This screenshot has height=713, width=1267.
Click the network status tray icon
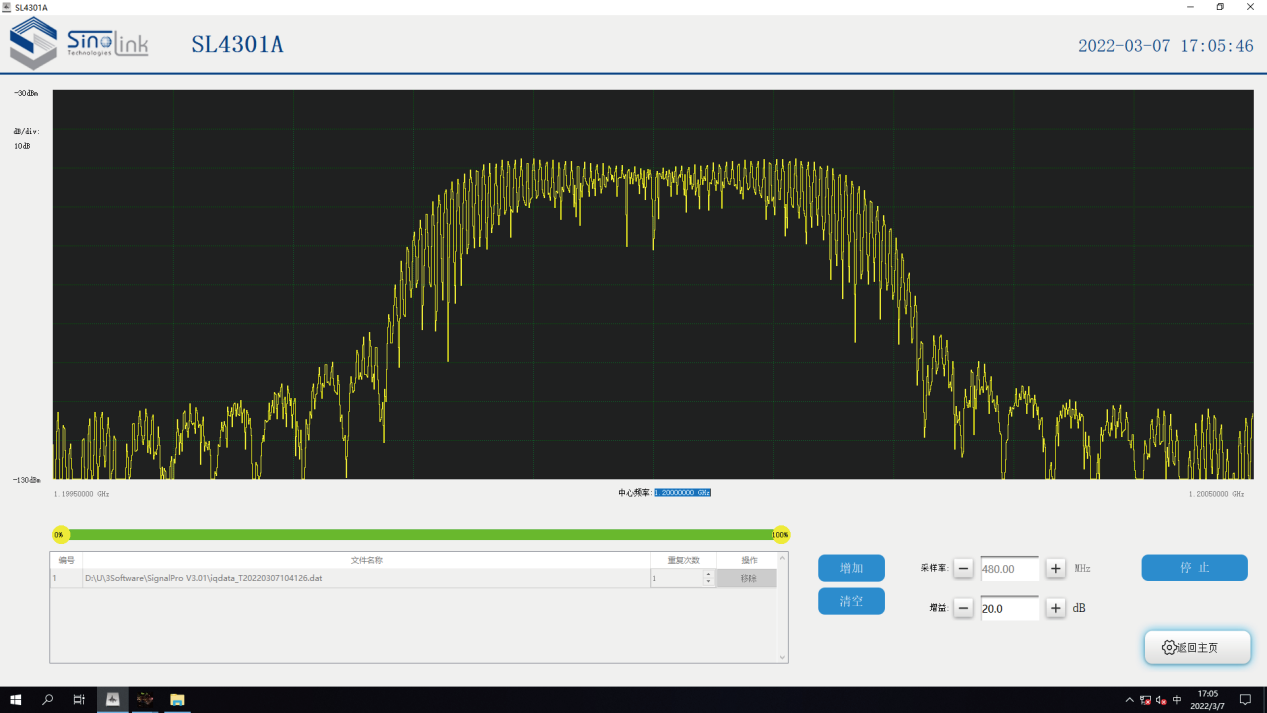pyautogui.click(x=1146, y=699)
